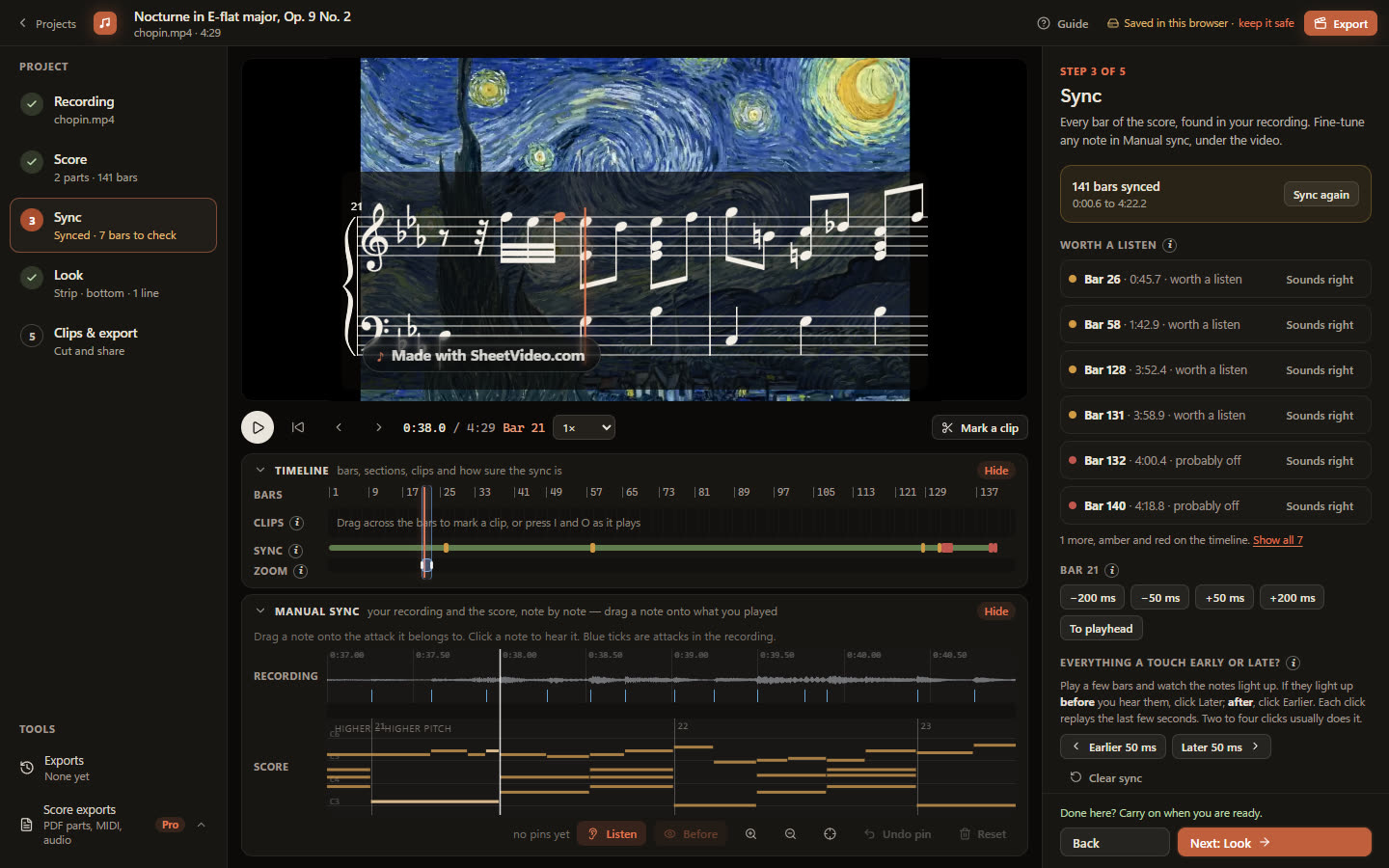Expand the Score exports chevron
This screenshot has width=1389, height=868.
click(201, 825)
